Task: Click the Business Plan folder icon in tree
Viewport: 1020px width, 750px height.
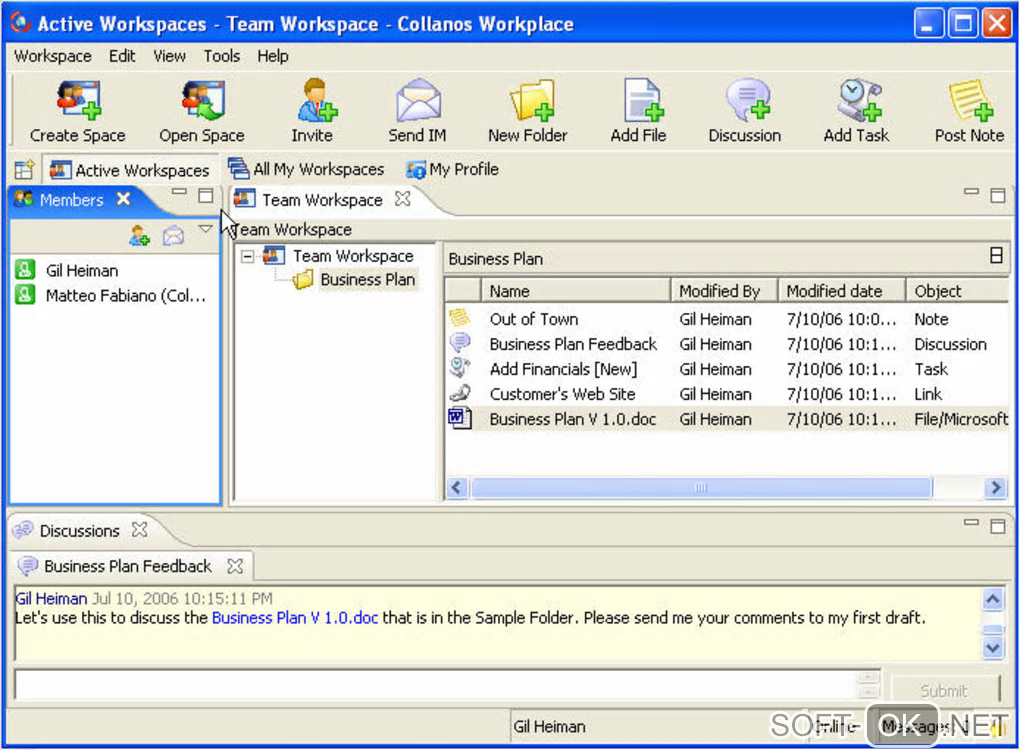Action: click(x=302, y=280)
